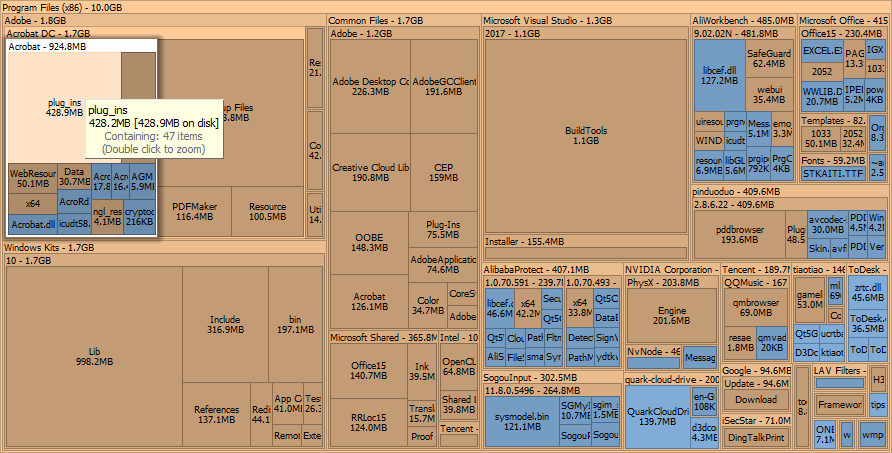892x453 pixels.
Task: Click the Office15 140.7MB block in Microsoft Shared
Action: 368,370
